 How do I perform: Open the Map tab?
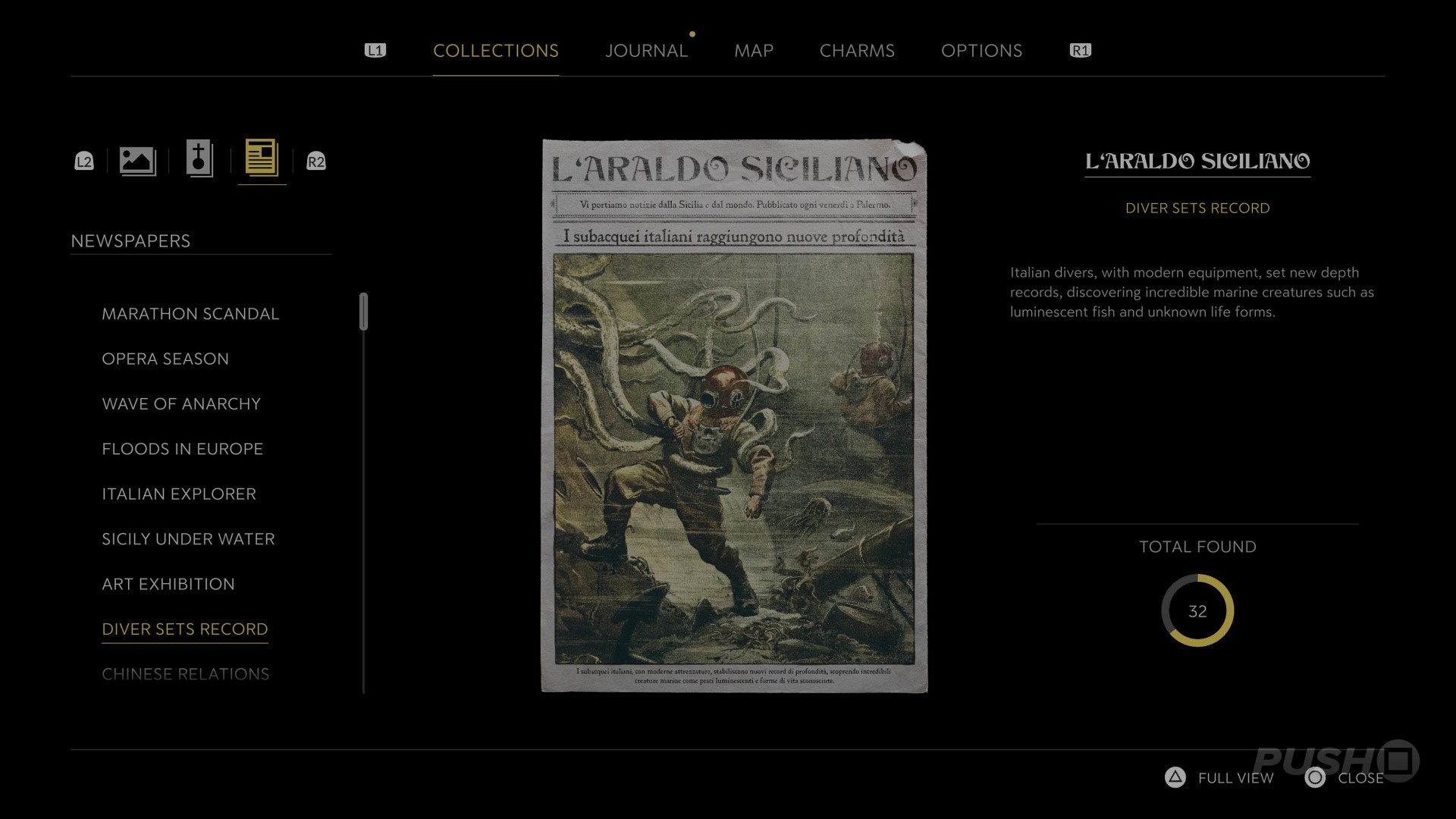753,51
